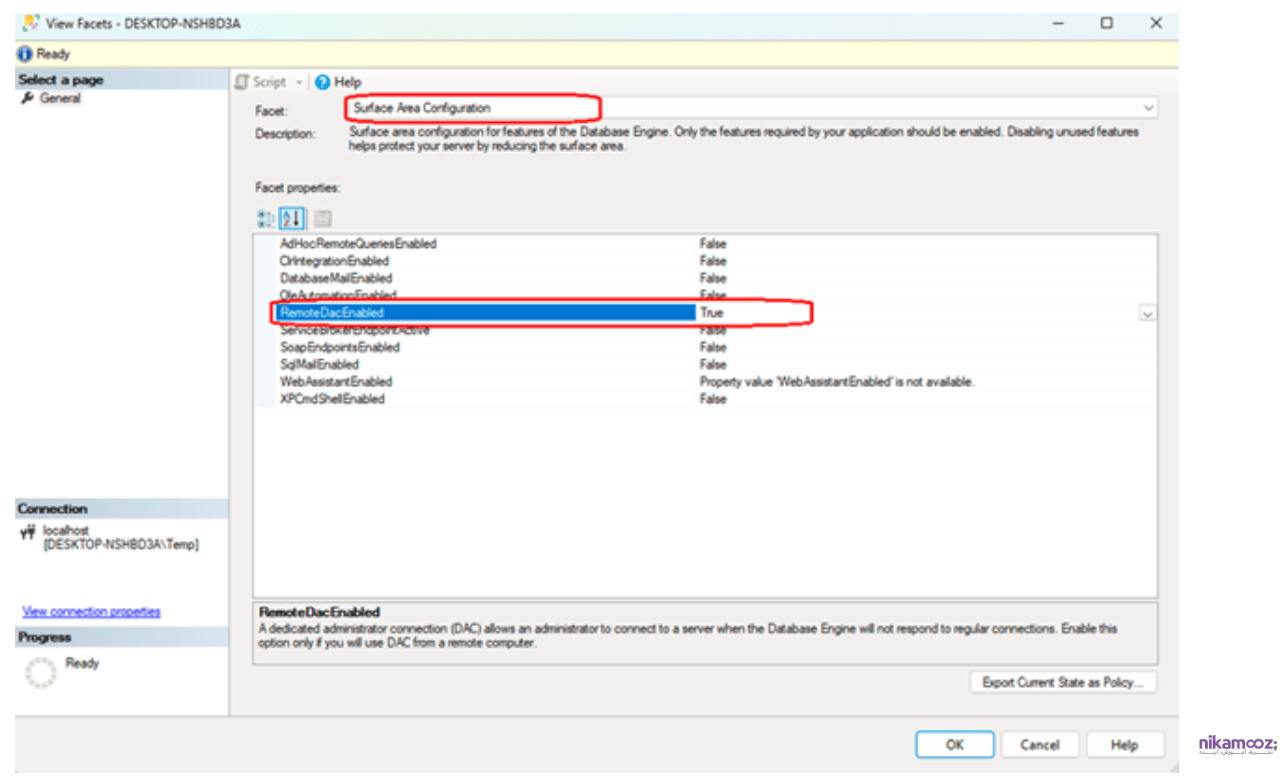Click the Categorized view icon in the property grid
This screenshot has width=1281, height=784.
pos(266,218)
